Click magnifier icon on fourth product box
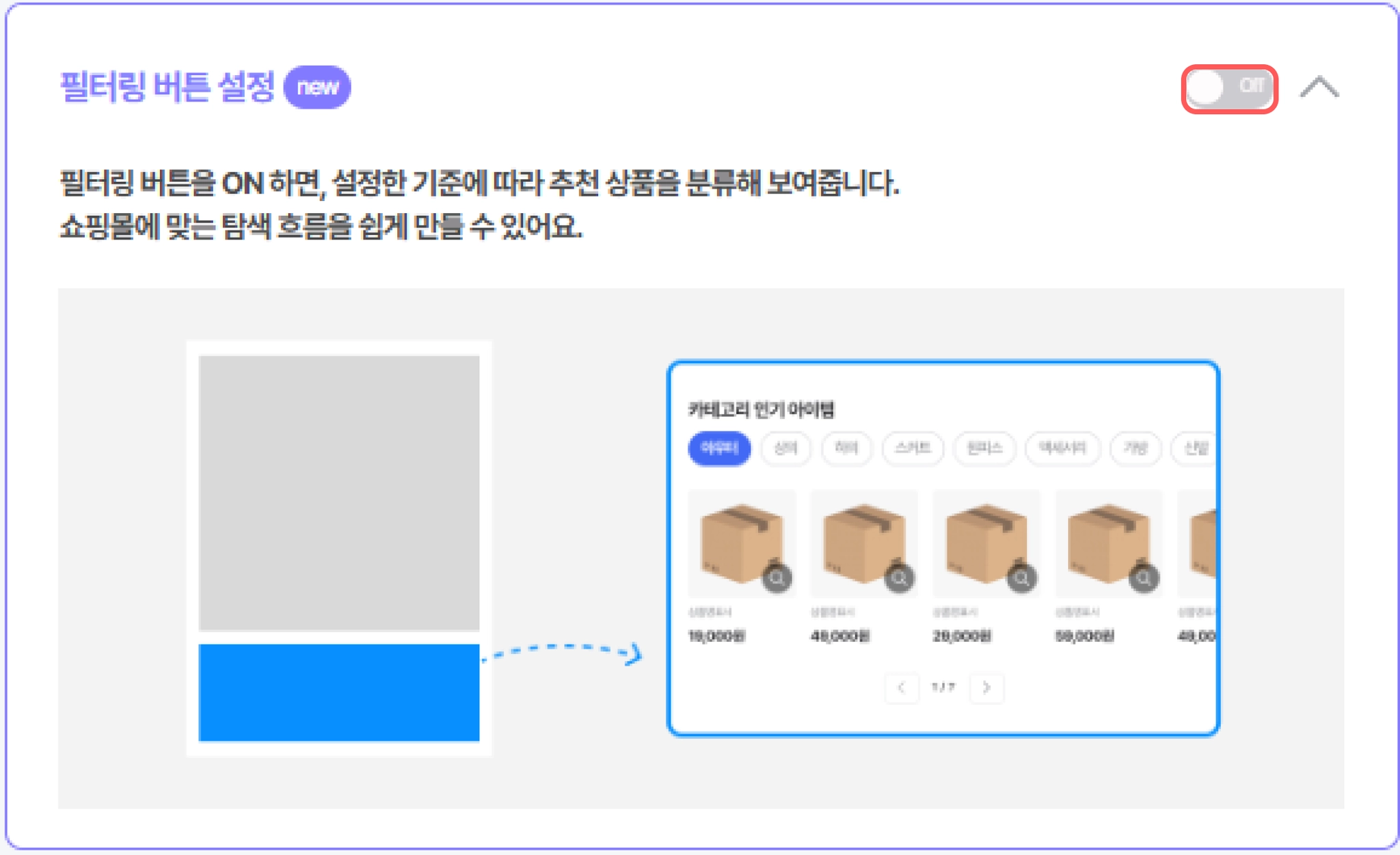 click(x=1144, y=578)
